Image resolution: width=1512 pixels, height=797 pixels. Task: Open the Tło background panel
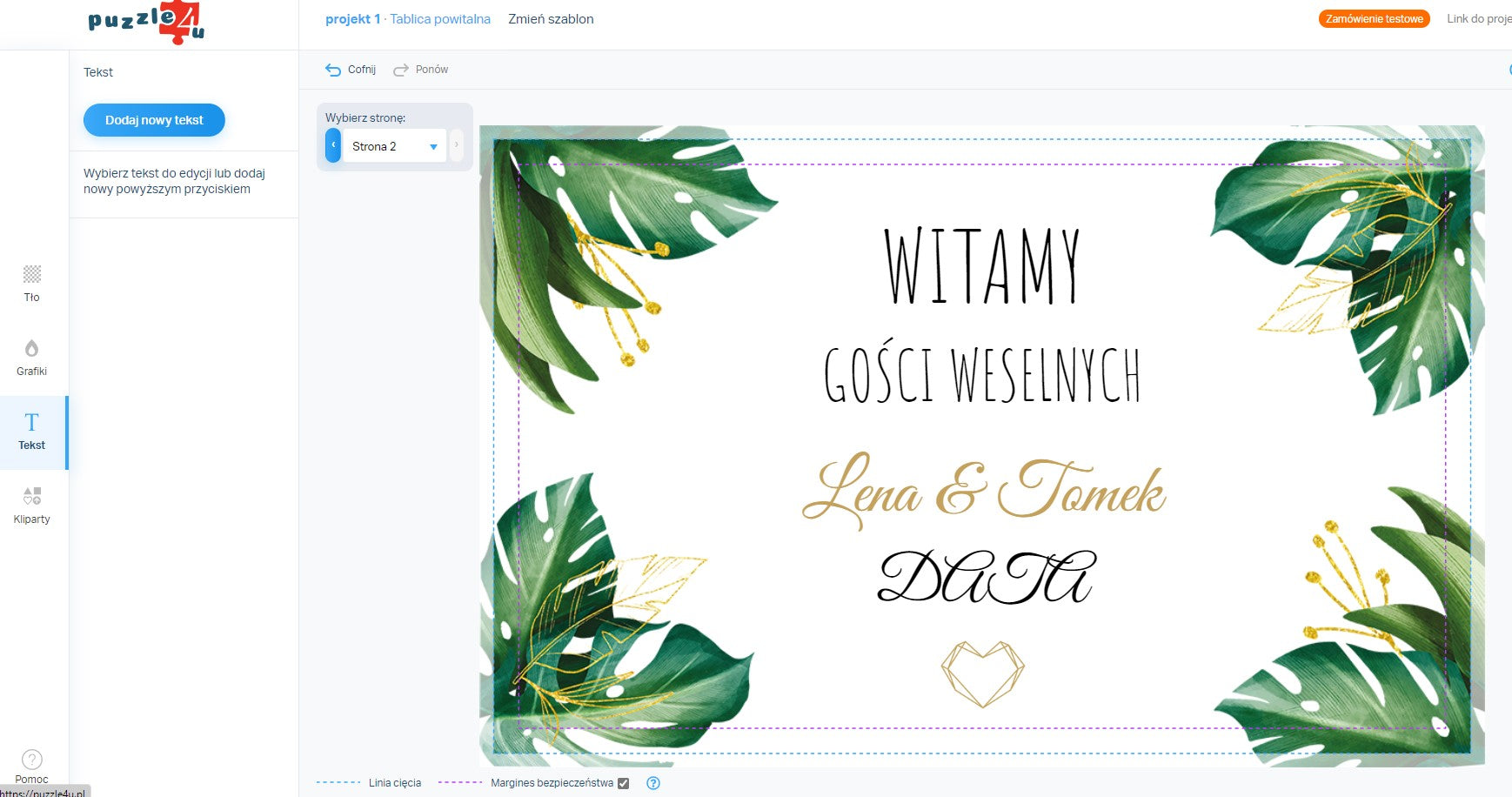click(31, 284)
